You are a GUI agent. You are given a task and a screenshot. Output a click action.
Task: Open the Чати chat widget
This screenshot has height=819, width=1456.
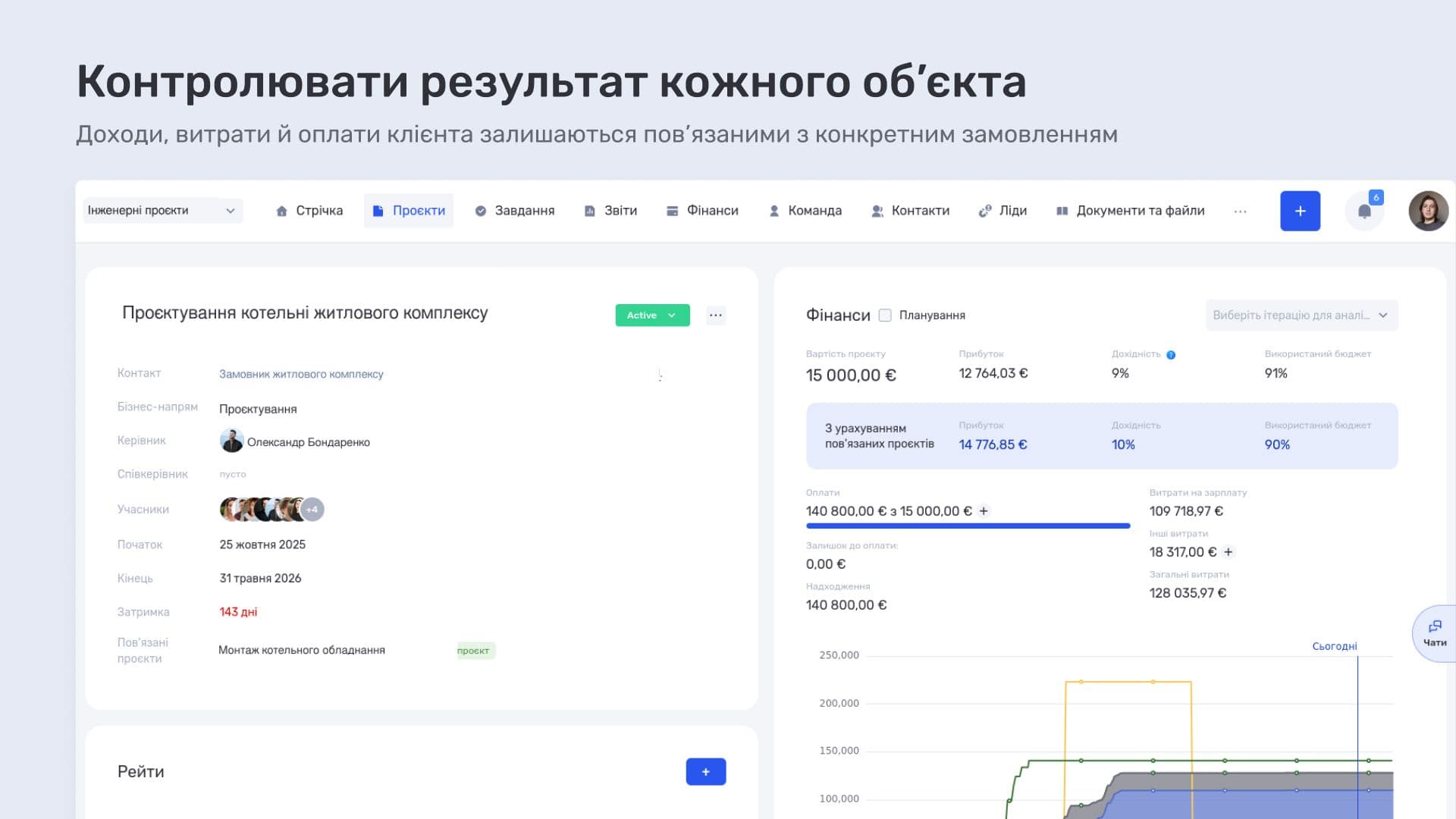pos(1434,633)
